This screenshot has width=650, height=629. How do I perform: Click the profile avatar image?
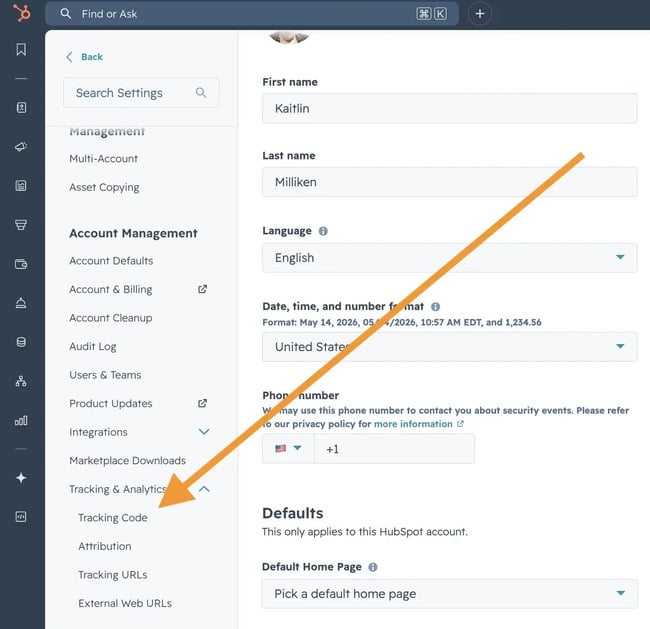(x=289, y=37)
